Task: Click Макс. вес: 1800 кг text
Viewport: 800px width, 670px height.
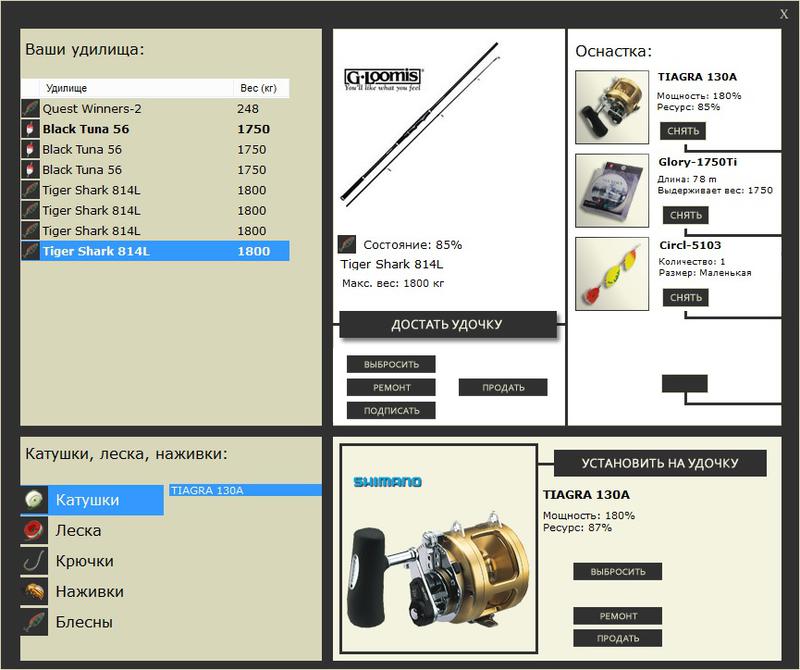Action: tap(393, 283)
